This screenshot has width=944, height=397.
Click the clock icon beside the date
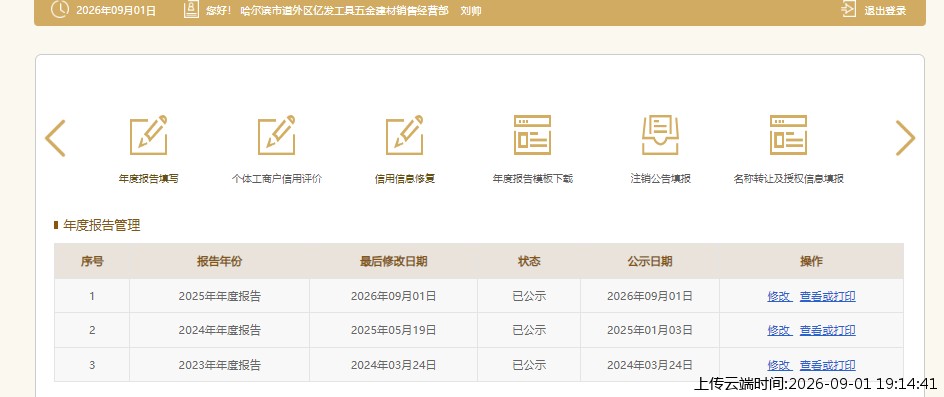(x=60, y=10)
